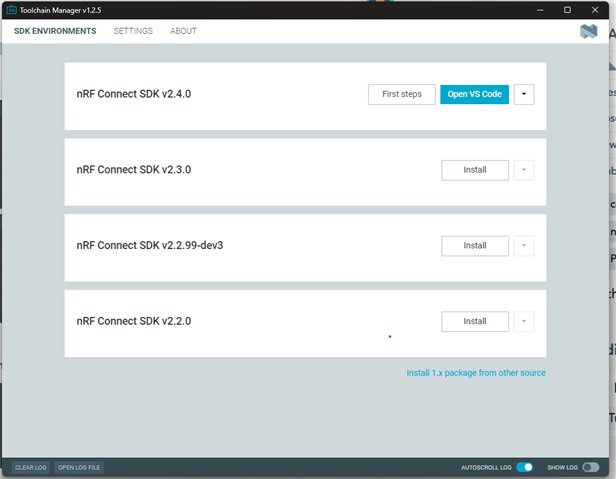Open dropdown arrow for SDK v2.2.99-dev3
The image size is (616, 479).
tap(524, 246)
